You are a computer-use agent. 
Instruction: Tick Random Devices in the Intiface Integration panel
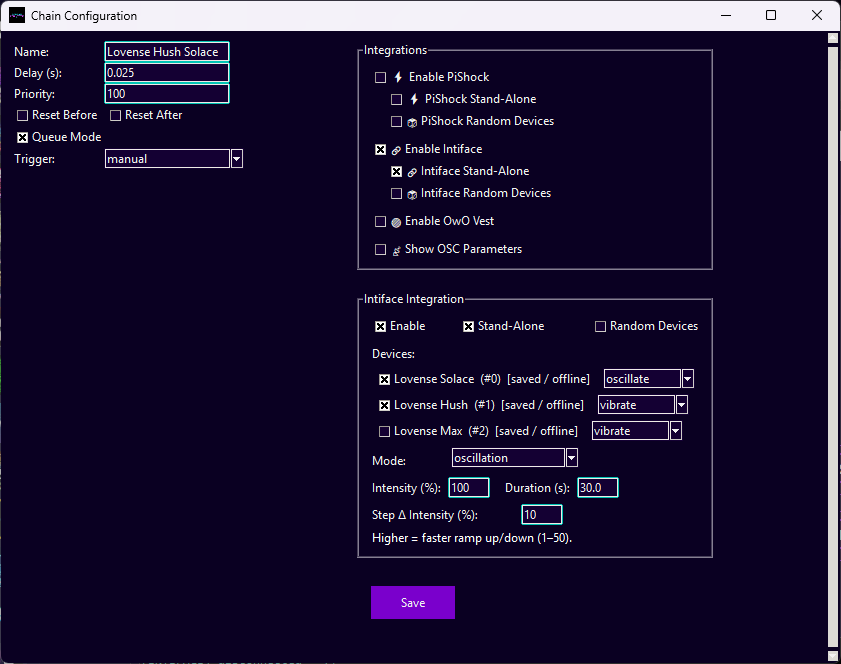click(x=600, y=327)
